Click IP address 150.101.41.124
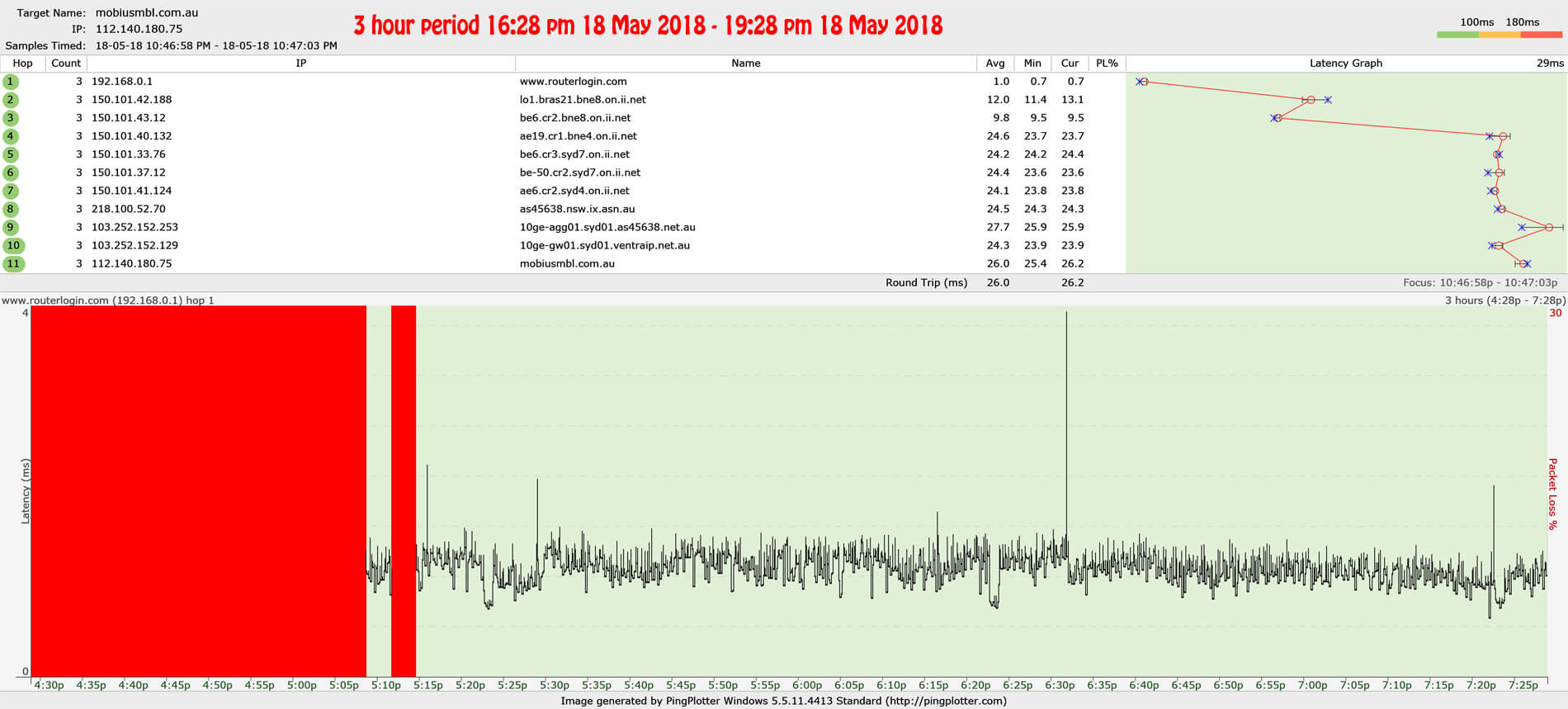The width and height of the screenshot is (1568, 709). point(132,191)
